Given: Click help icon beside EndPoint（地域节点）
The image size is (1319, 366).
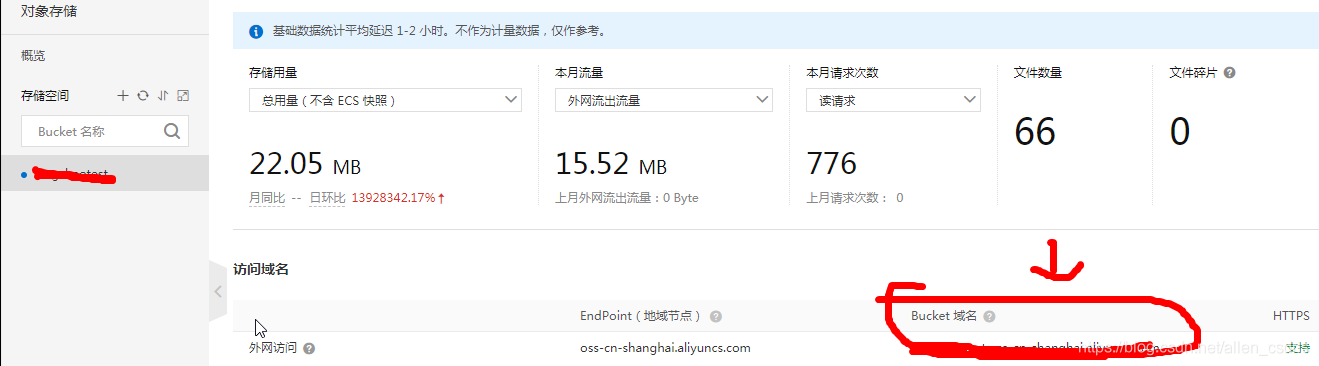Looking at the screenshot, I should click(x=716, y=316).
